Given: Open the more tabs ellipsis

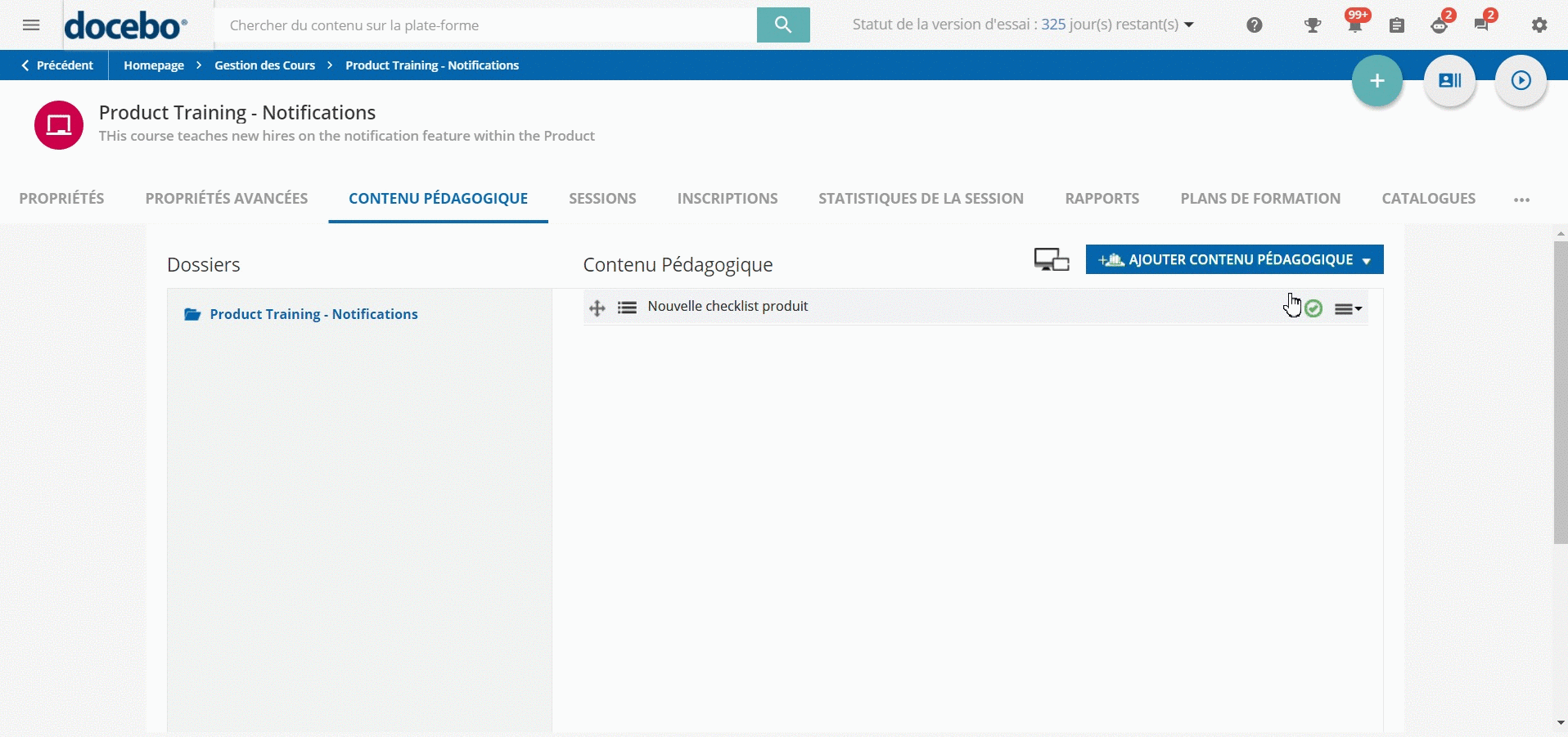Looking at the screenshot, I should coord(1521,200).
